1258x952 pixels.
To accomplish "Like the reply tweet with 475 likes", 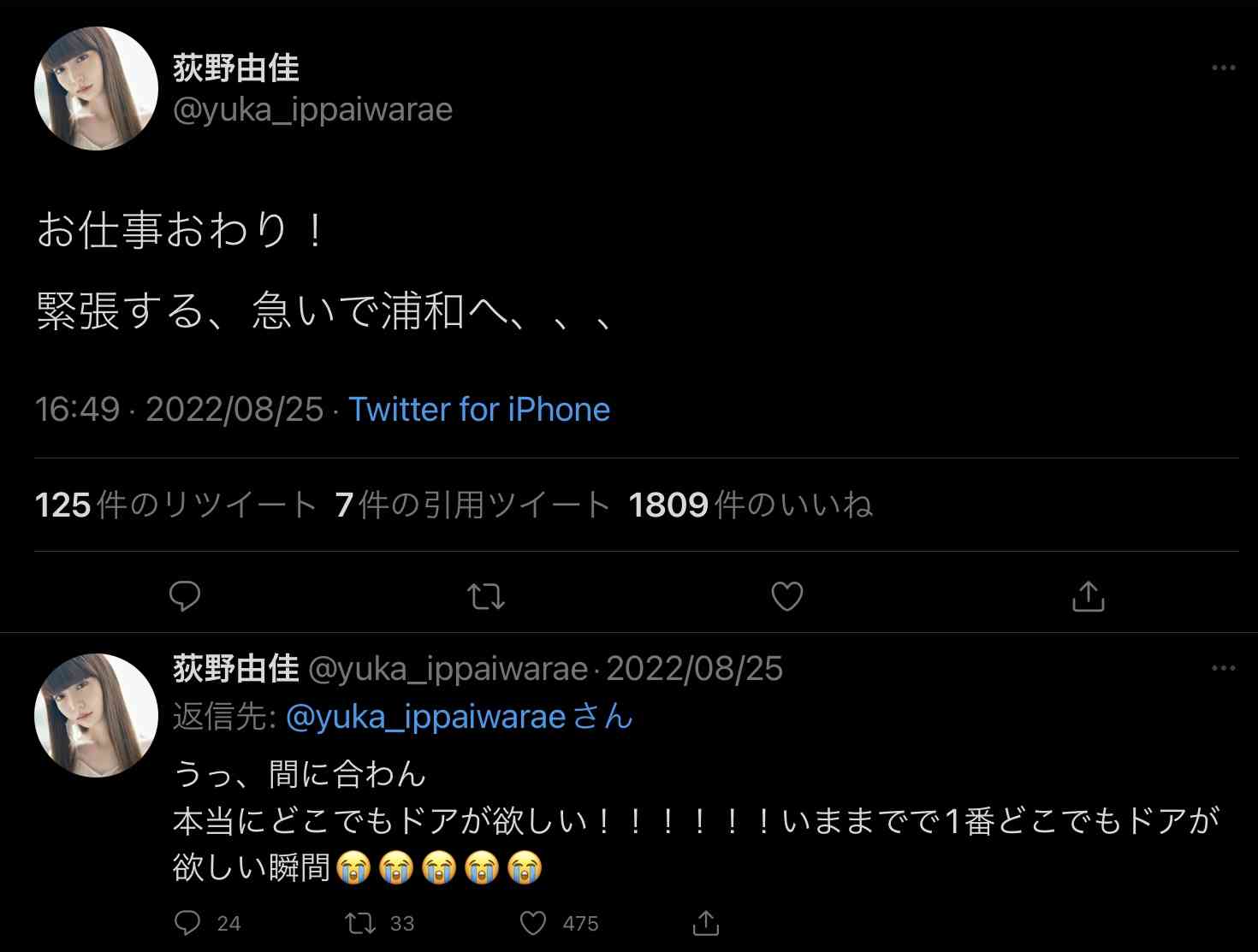I will point(533,923).
